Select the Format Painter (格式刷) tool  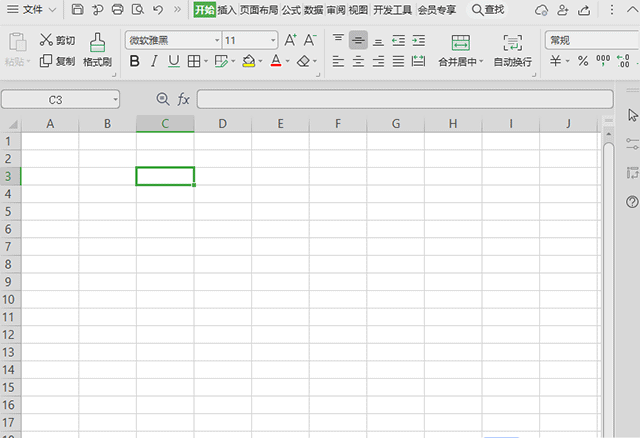coord(97,50)
